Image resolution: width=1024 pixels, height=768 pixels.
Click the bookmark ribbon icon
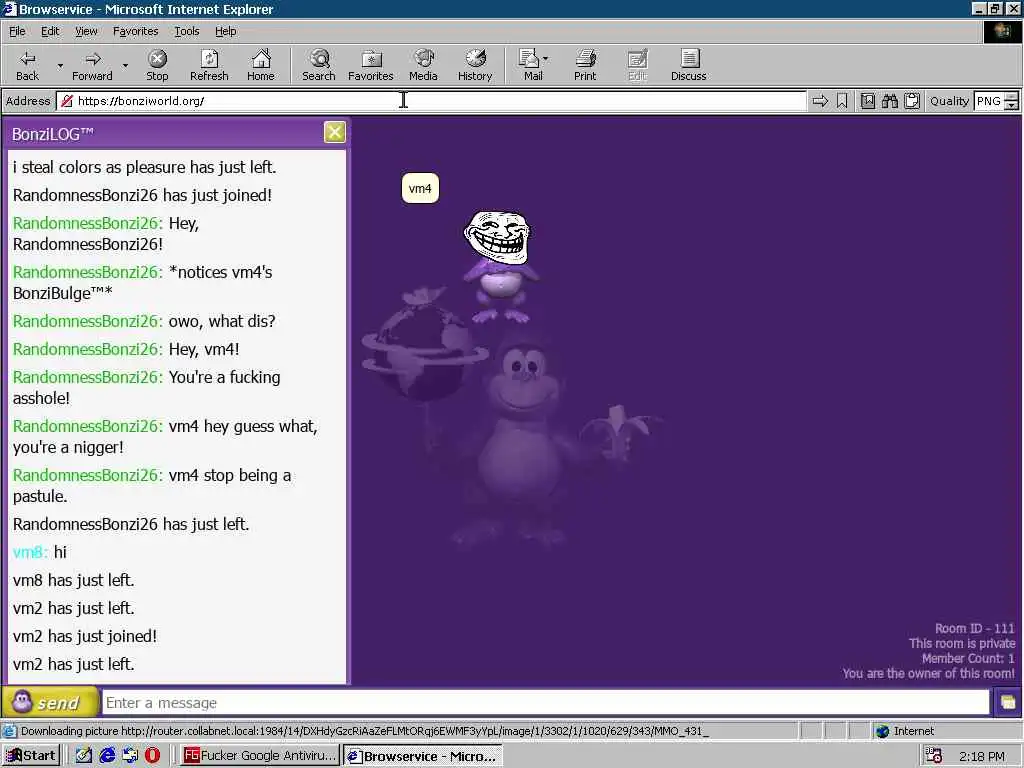[842, 101]
